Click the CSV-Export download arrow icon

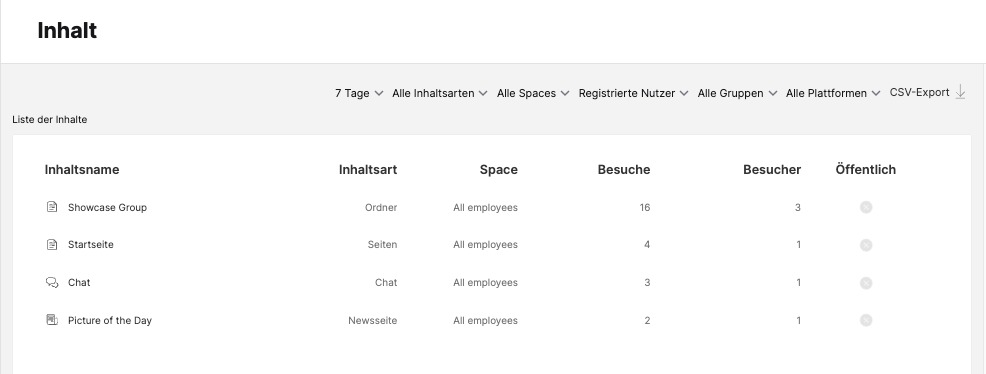point(960,92)
